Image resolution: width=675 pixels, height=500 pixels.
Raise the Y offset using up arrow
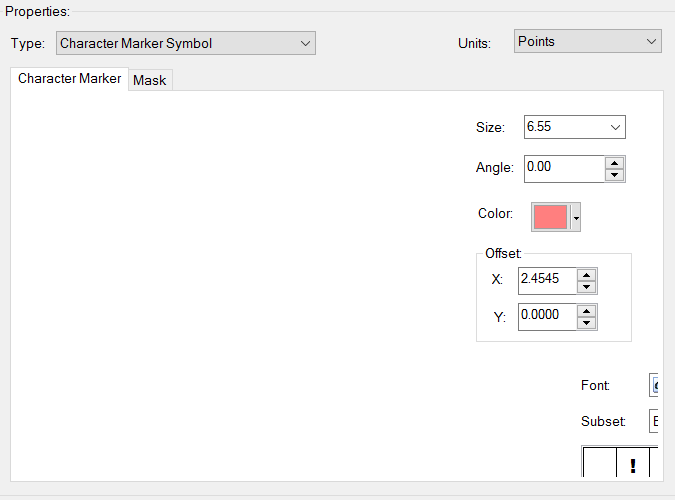click(x=587, y=311)
